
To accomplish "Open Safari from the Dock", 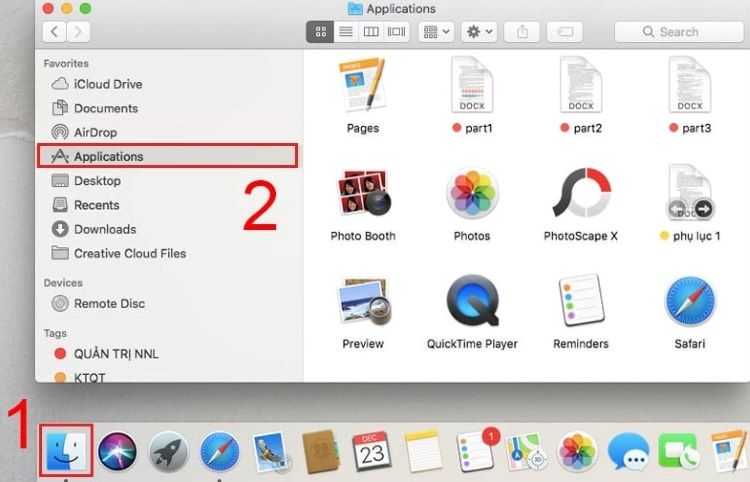I will tap(219, 451).
